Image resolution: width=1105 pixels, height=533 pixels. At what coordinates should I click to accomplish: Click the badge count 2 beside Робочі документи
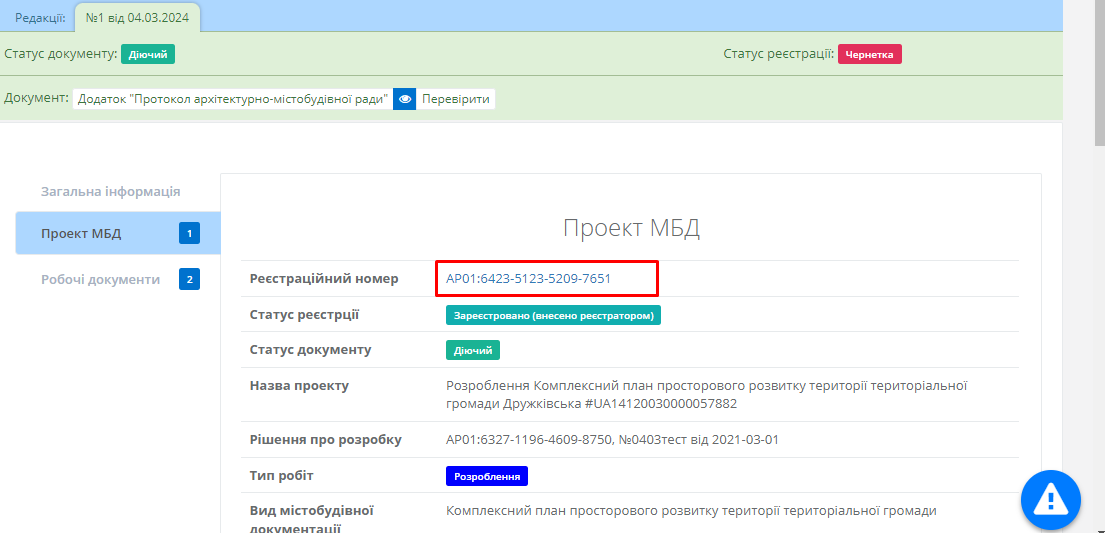click(189, 279)
